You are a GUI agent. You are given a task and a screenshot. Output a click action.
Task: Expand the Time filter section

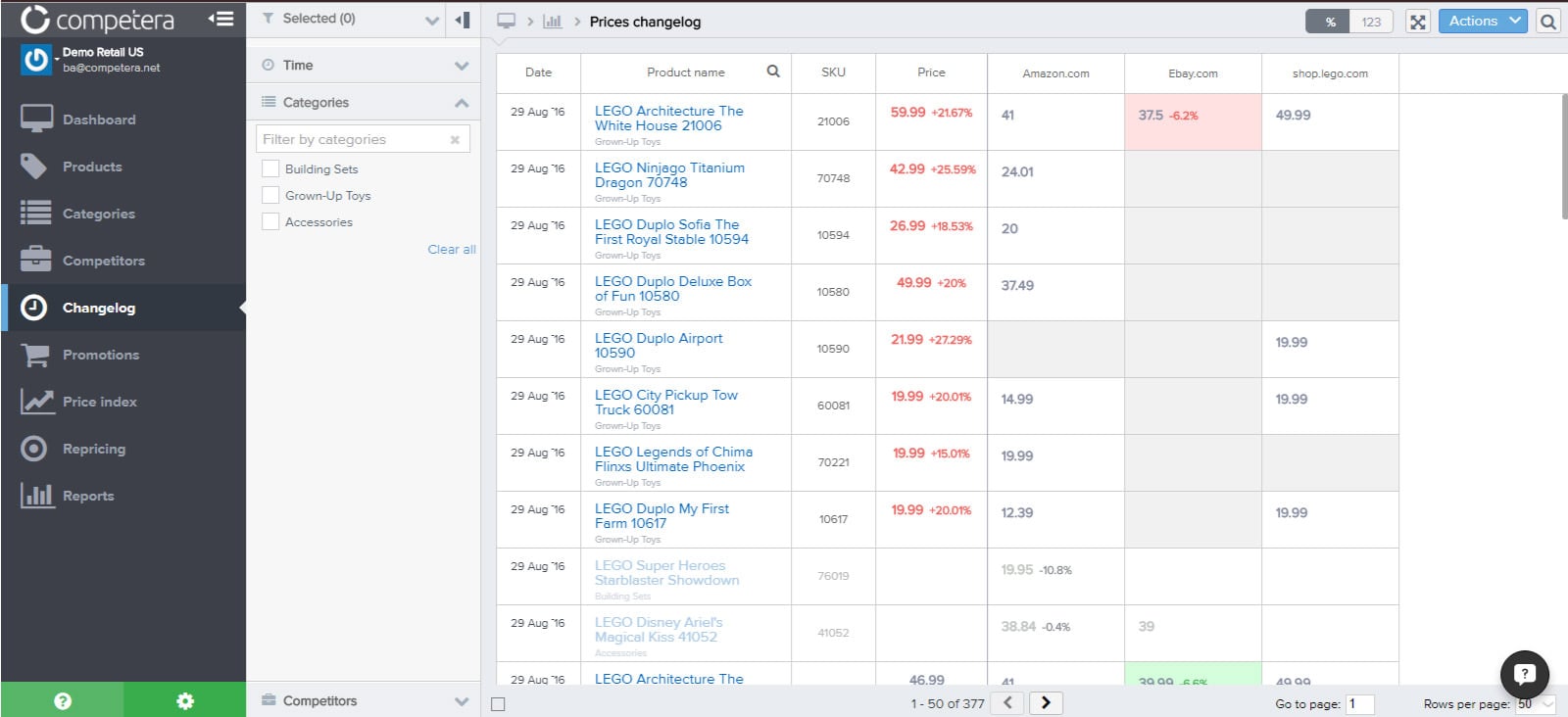pyautogui.click(x=462, y=66)
